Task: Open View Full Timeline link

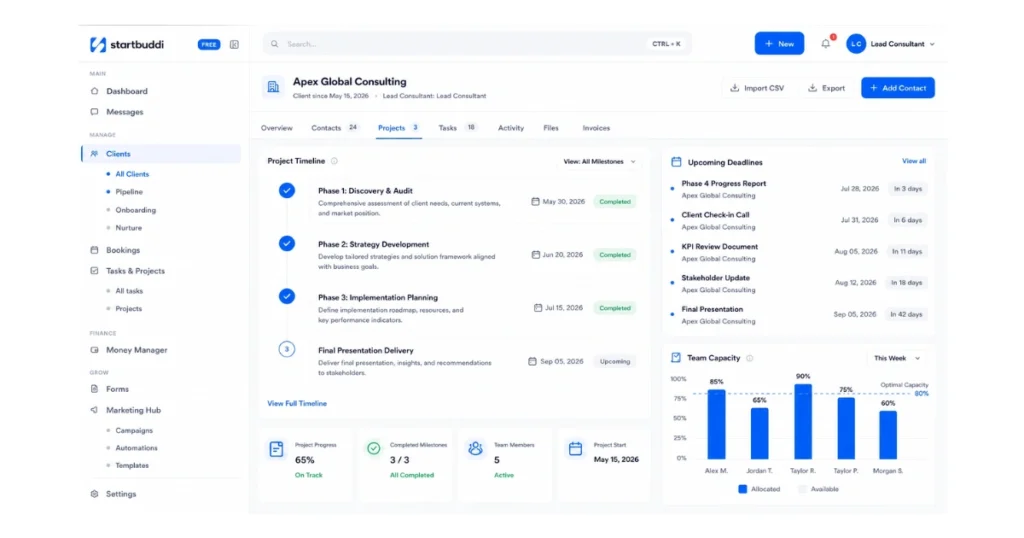Action: [297, 404]
